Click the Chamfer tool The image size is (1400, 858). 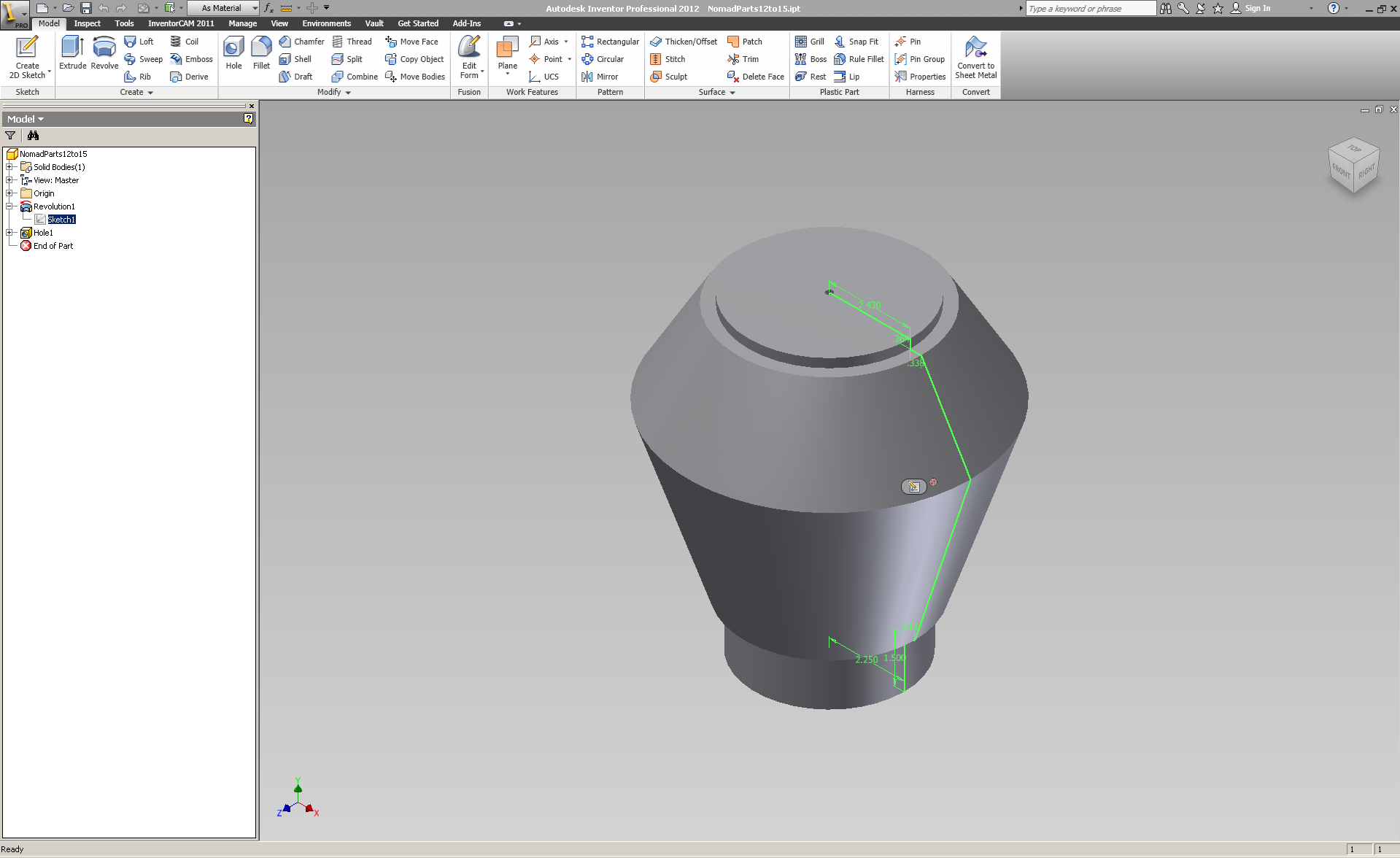point(301,42)
